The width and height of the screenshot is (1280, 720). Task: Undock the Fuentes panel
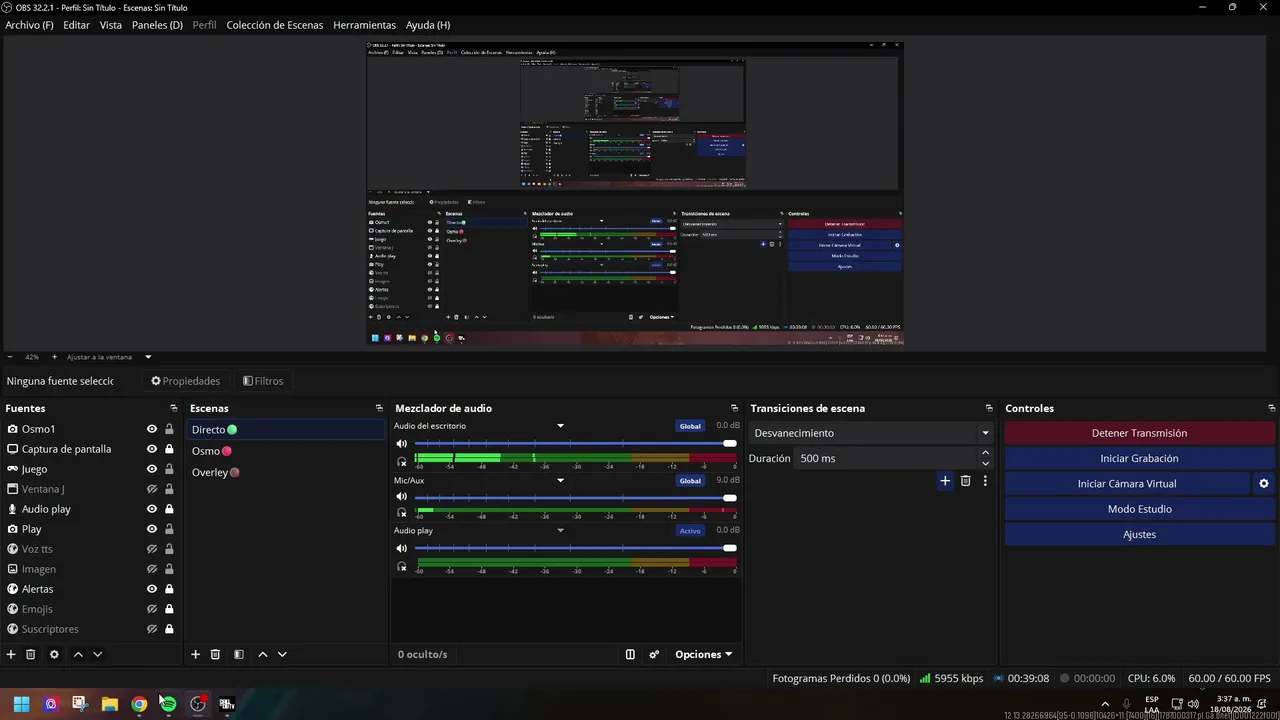(x=174, y=408)
